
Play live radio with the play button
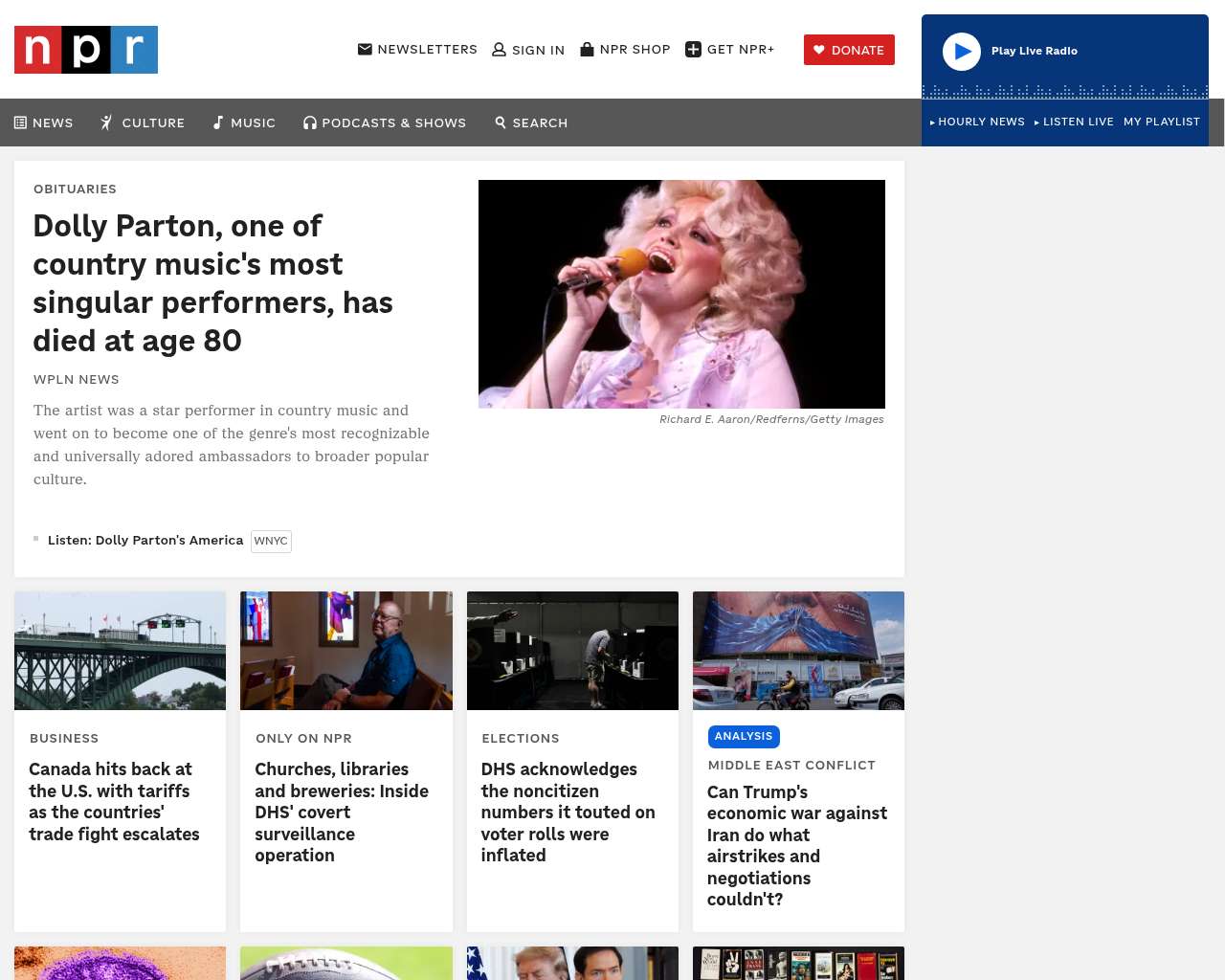[962, 52]
